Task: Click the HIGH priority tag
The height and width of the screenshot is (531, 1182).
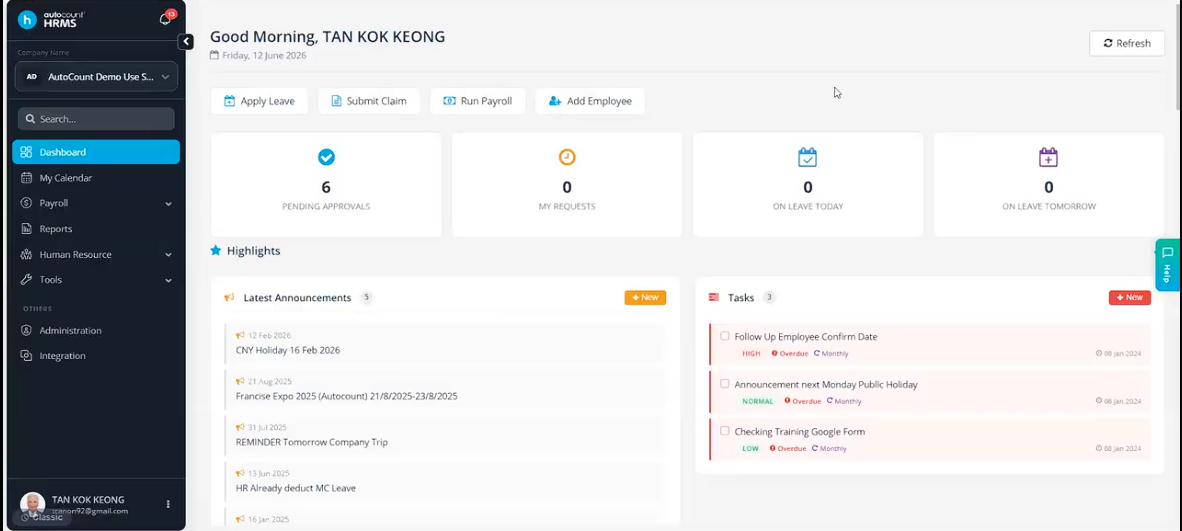Action: coord(752,353)
